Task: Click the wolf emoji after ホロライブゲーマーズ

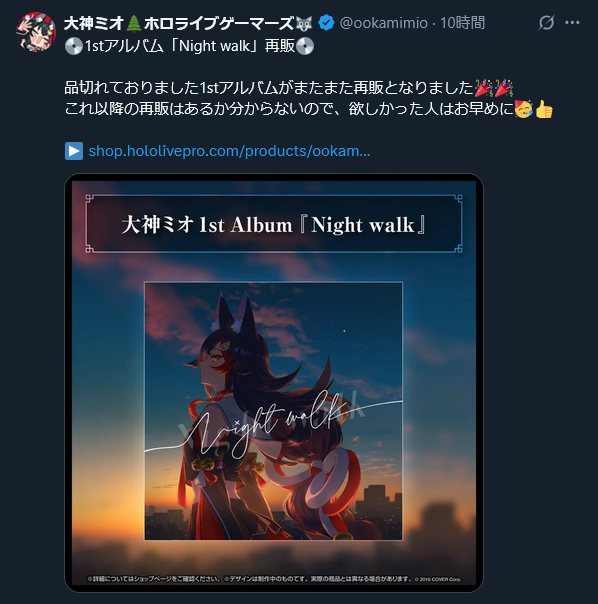Action: tap(304, 23)
